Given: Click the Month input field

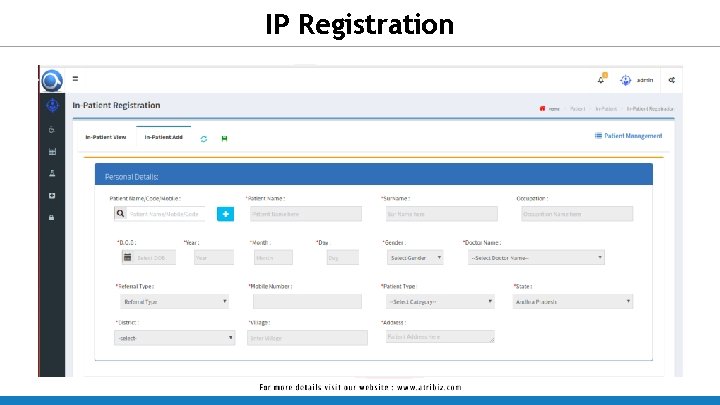Looking at the screenshot, I should [x=273, y=258].
